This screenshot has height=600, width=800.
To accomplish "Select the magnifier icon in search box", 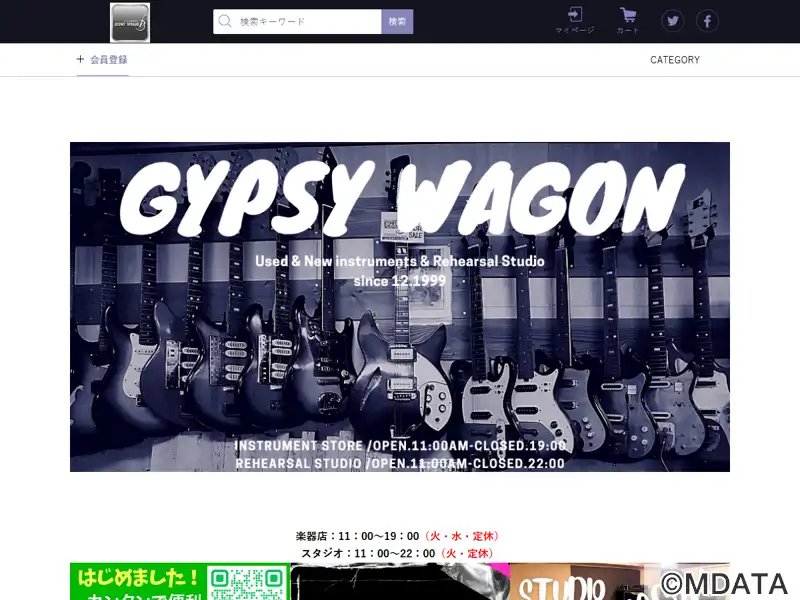I will coord(224,21).
